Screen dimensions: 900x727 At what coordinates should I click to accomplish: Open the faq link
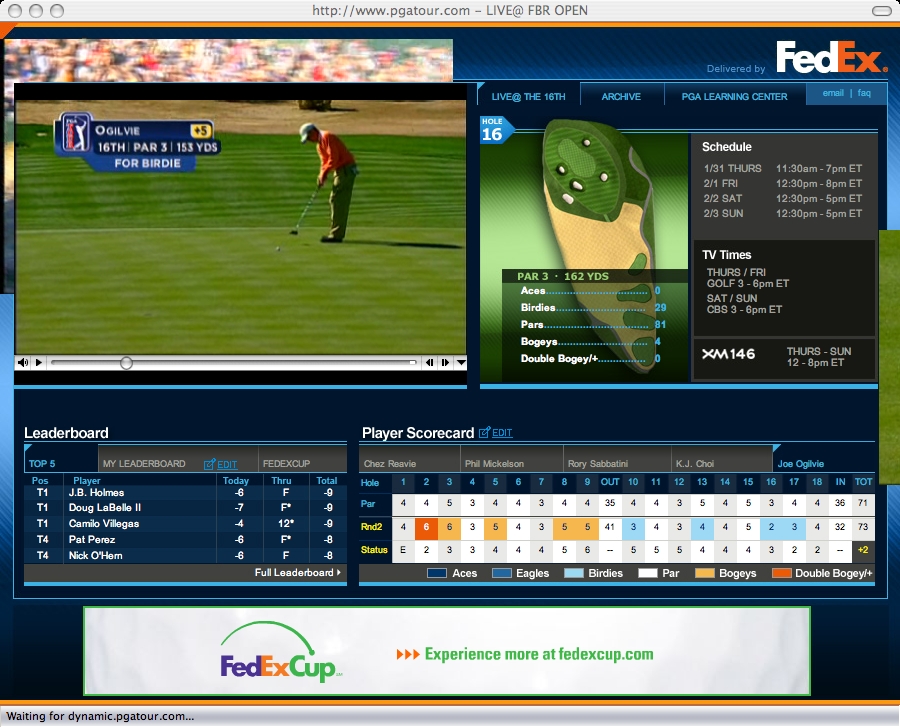864,93
